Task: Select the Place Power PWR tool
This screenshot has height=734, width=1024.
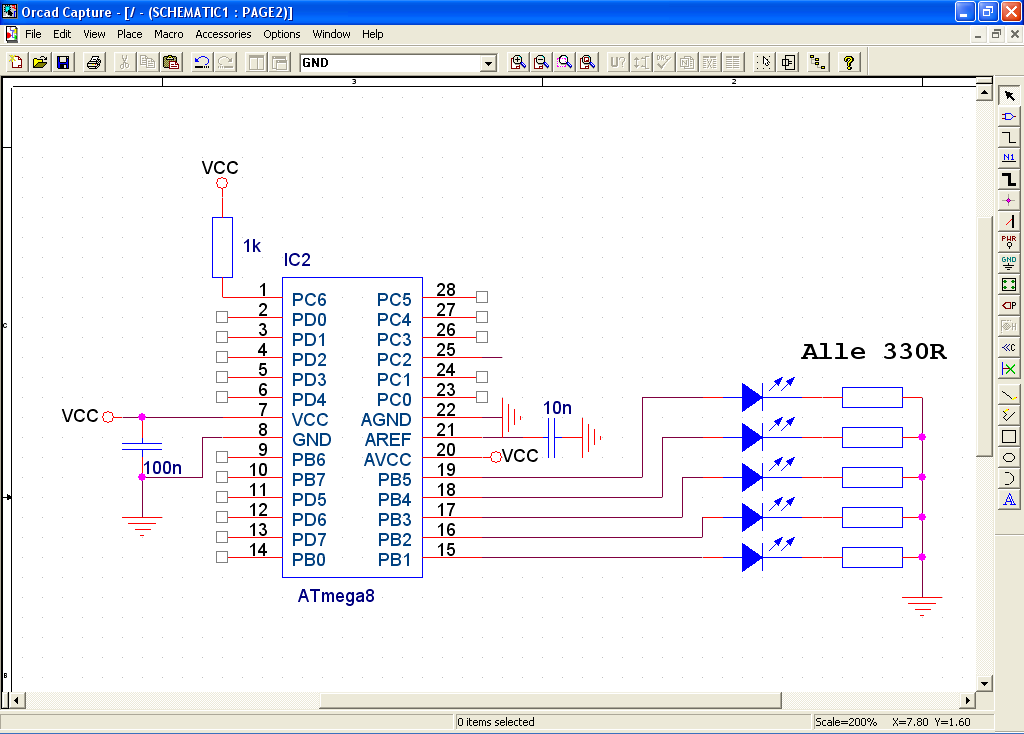Action: [1009, 242]
